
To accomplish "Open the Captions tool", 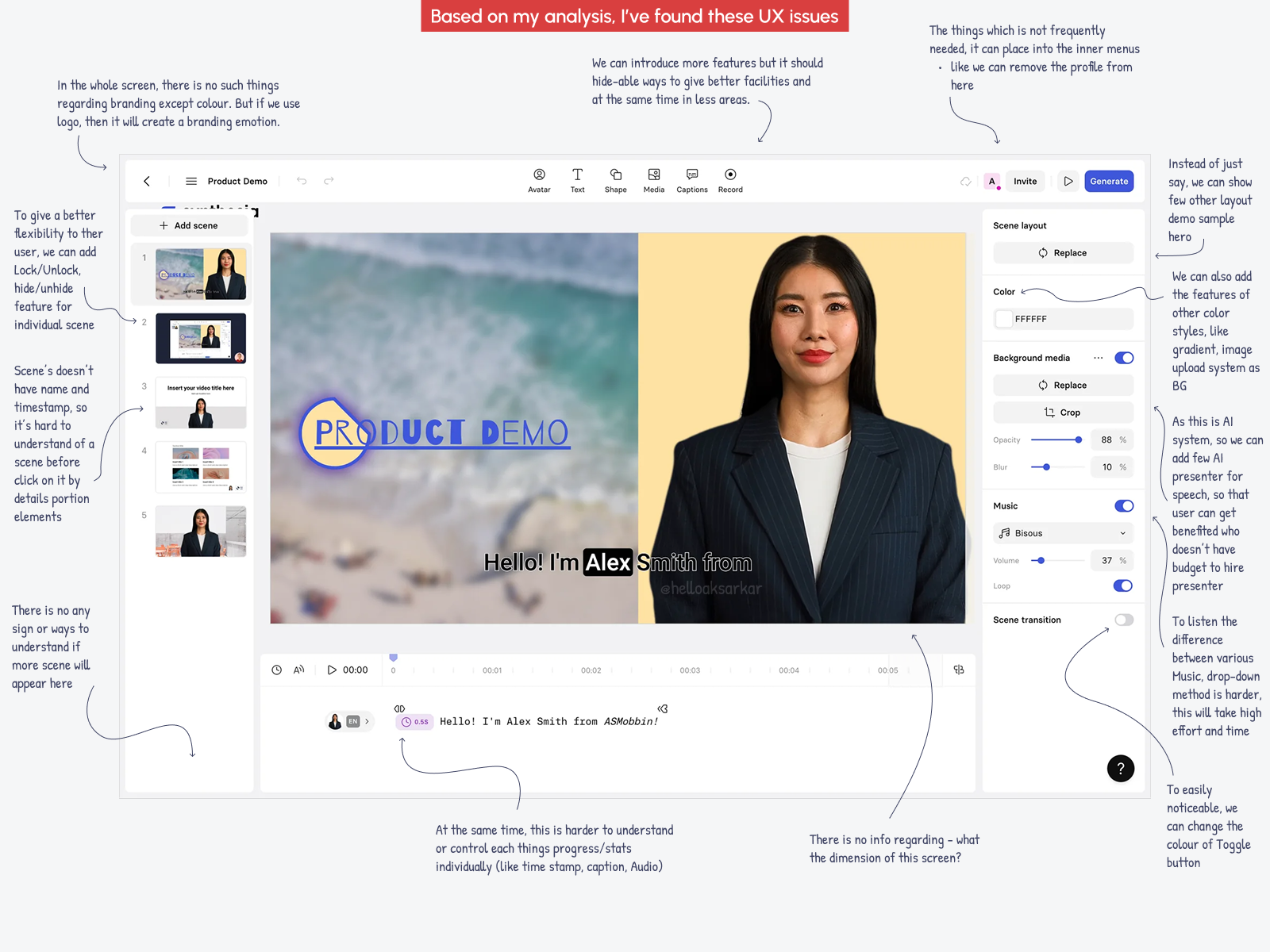I will click(692, 180).
